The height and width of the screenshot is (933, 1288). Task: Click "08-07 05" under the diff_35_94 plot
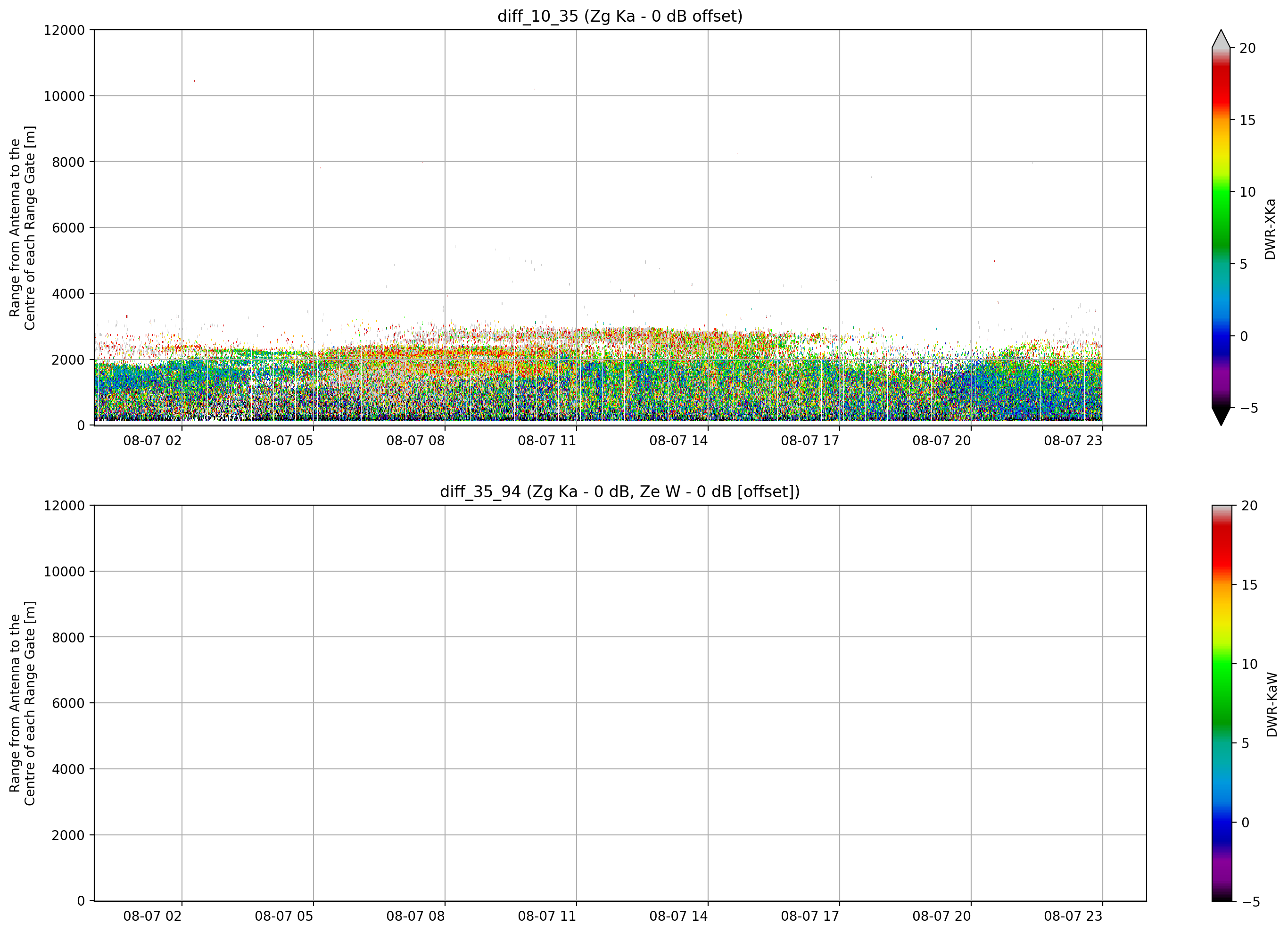[x=284, y=916]
